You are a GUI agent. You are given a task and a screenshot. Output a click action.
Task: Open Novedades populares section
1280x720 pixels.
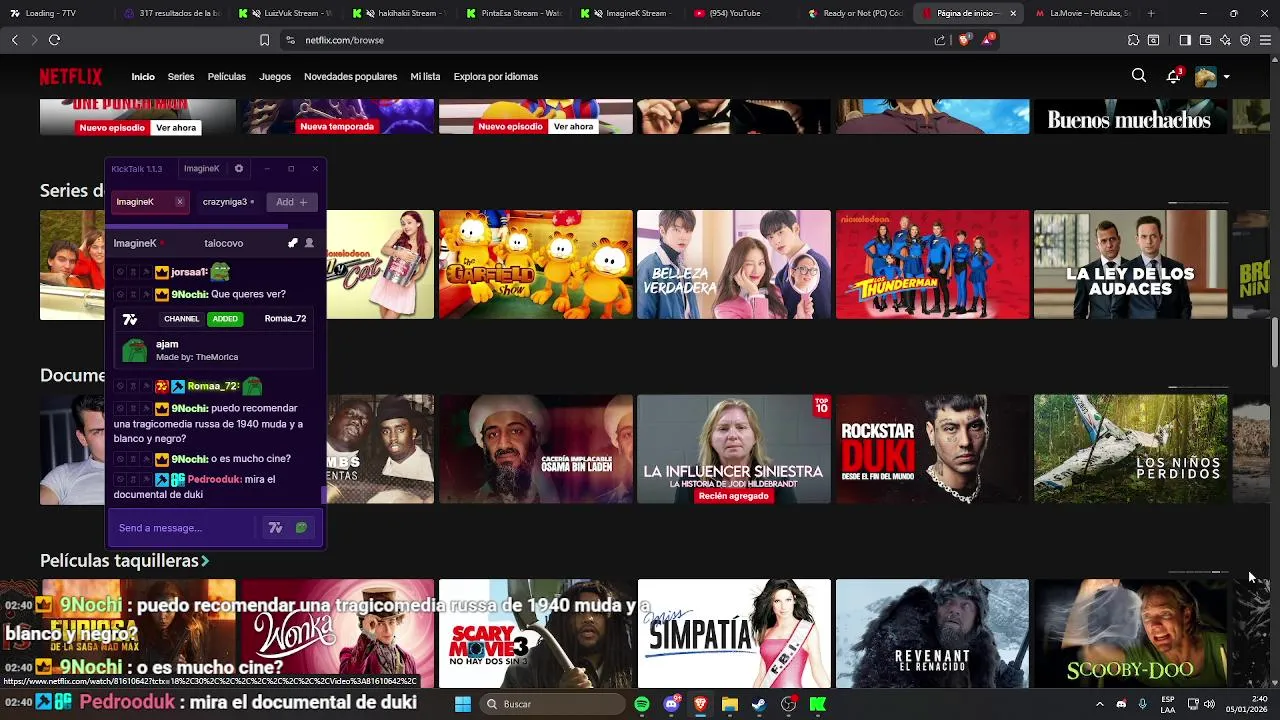tap(350, 77)
